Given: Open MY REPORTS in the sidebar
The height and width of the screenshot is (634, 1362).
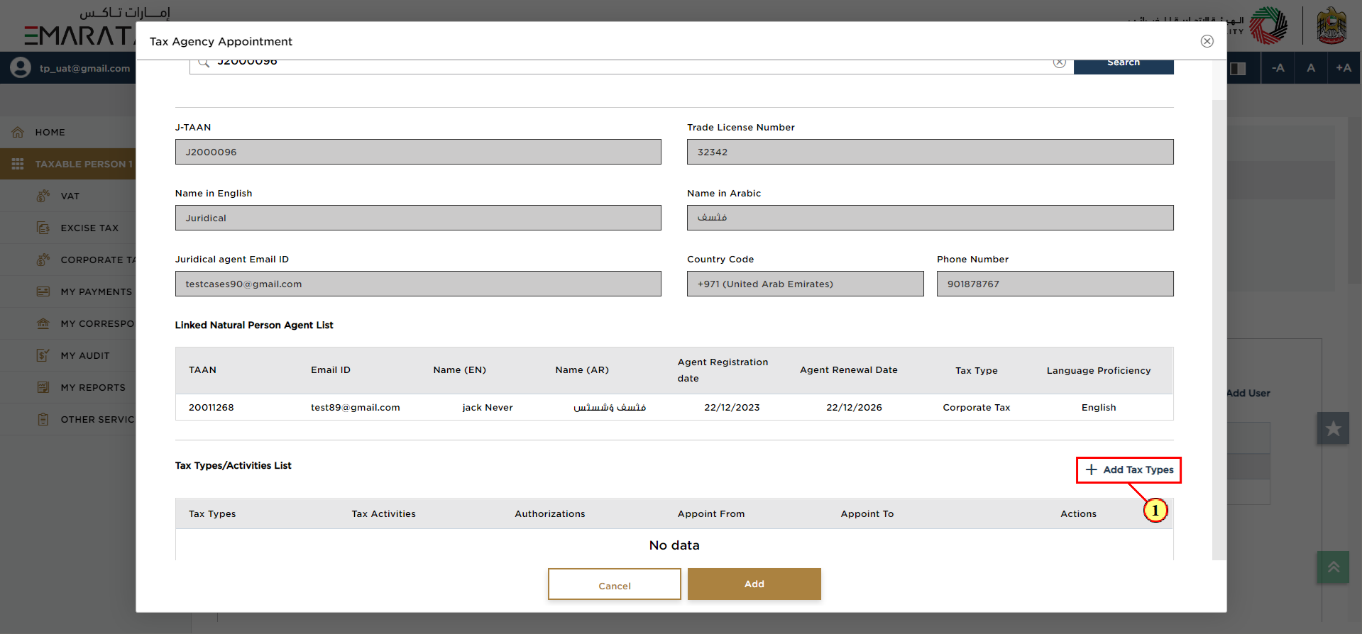Looking at the screenshot, I should coord(93,388).
